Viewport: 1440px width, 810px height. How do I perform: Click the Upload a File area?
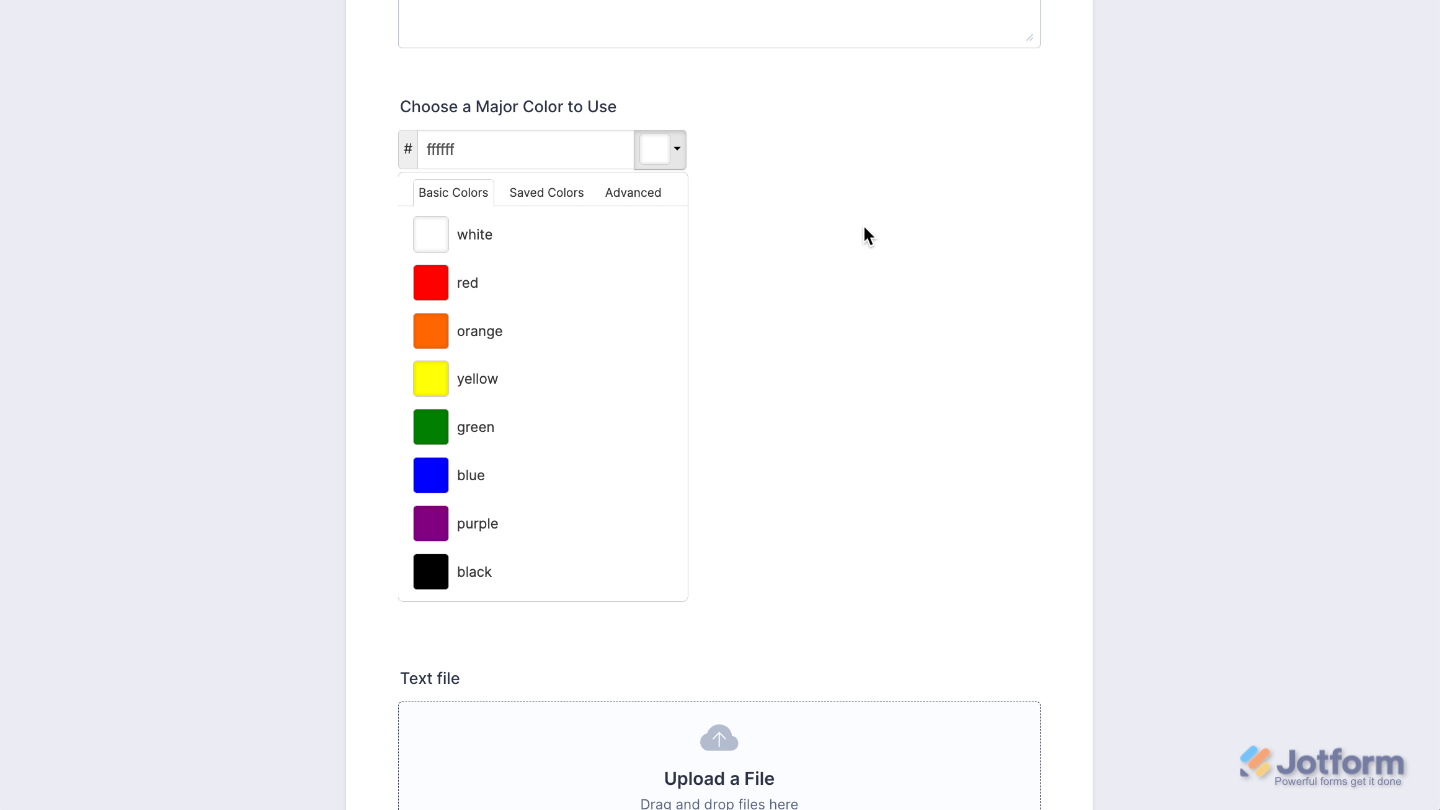(719, 778)
